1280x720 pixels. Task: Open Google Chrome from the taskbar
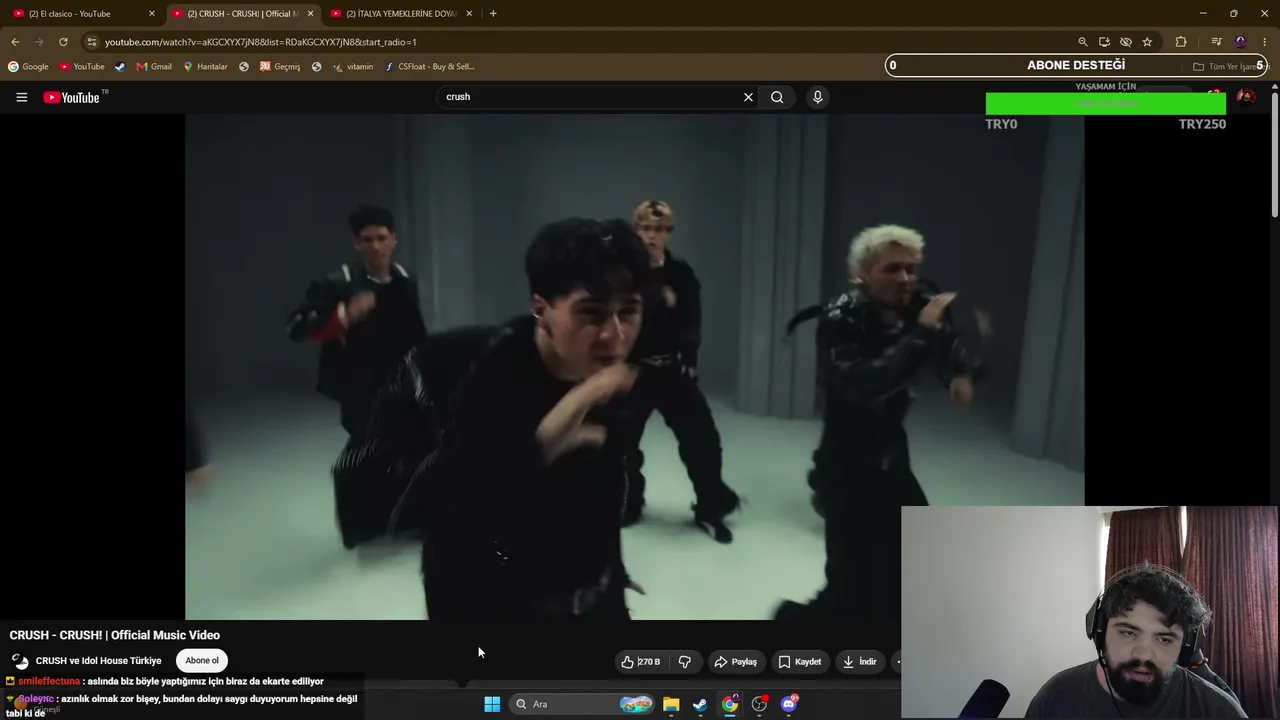[730, 704]
